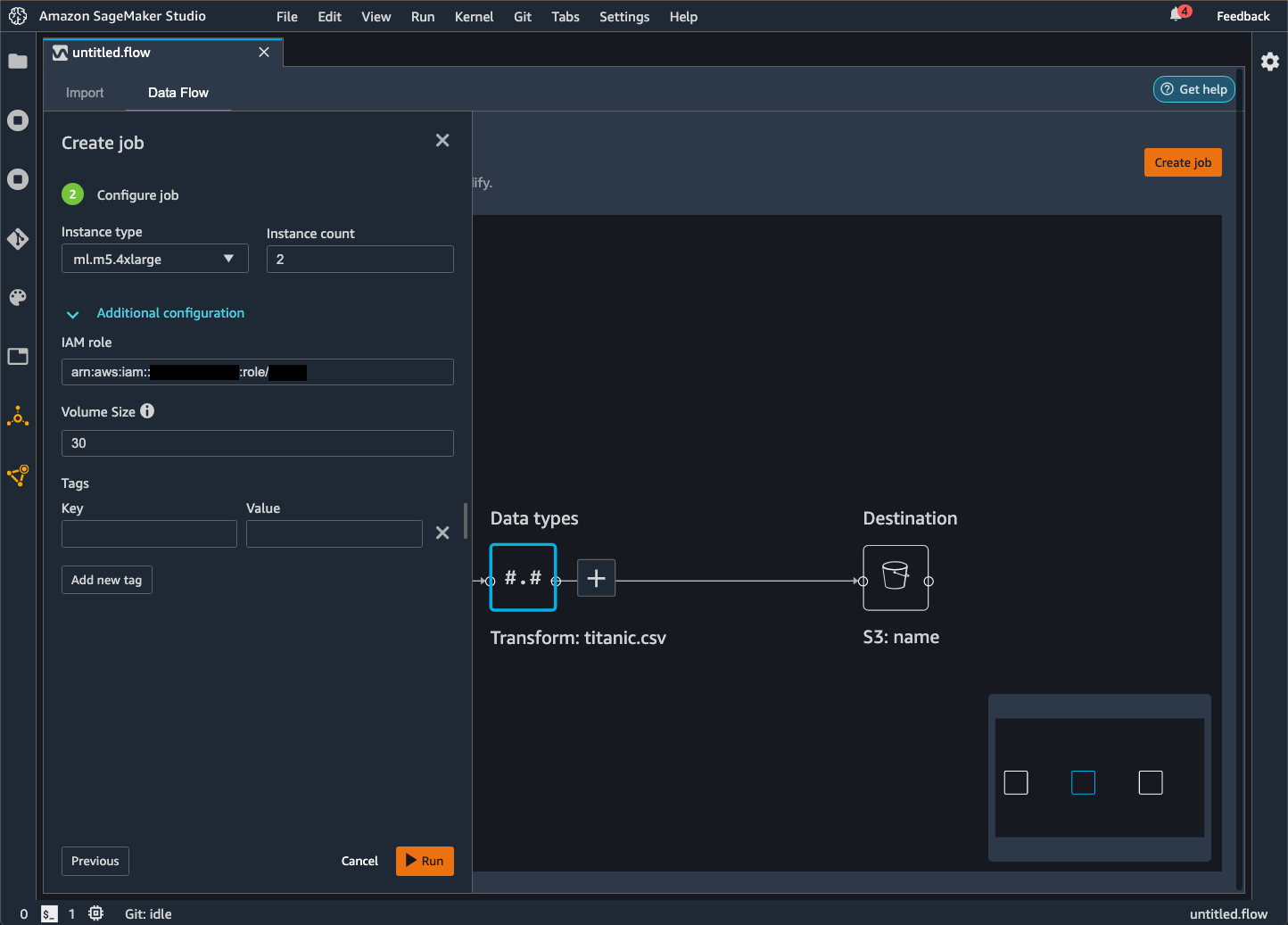Click the Volume Size info icon

point(147,411)
